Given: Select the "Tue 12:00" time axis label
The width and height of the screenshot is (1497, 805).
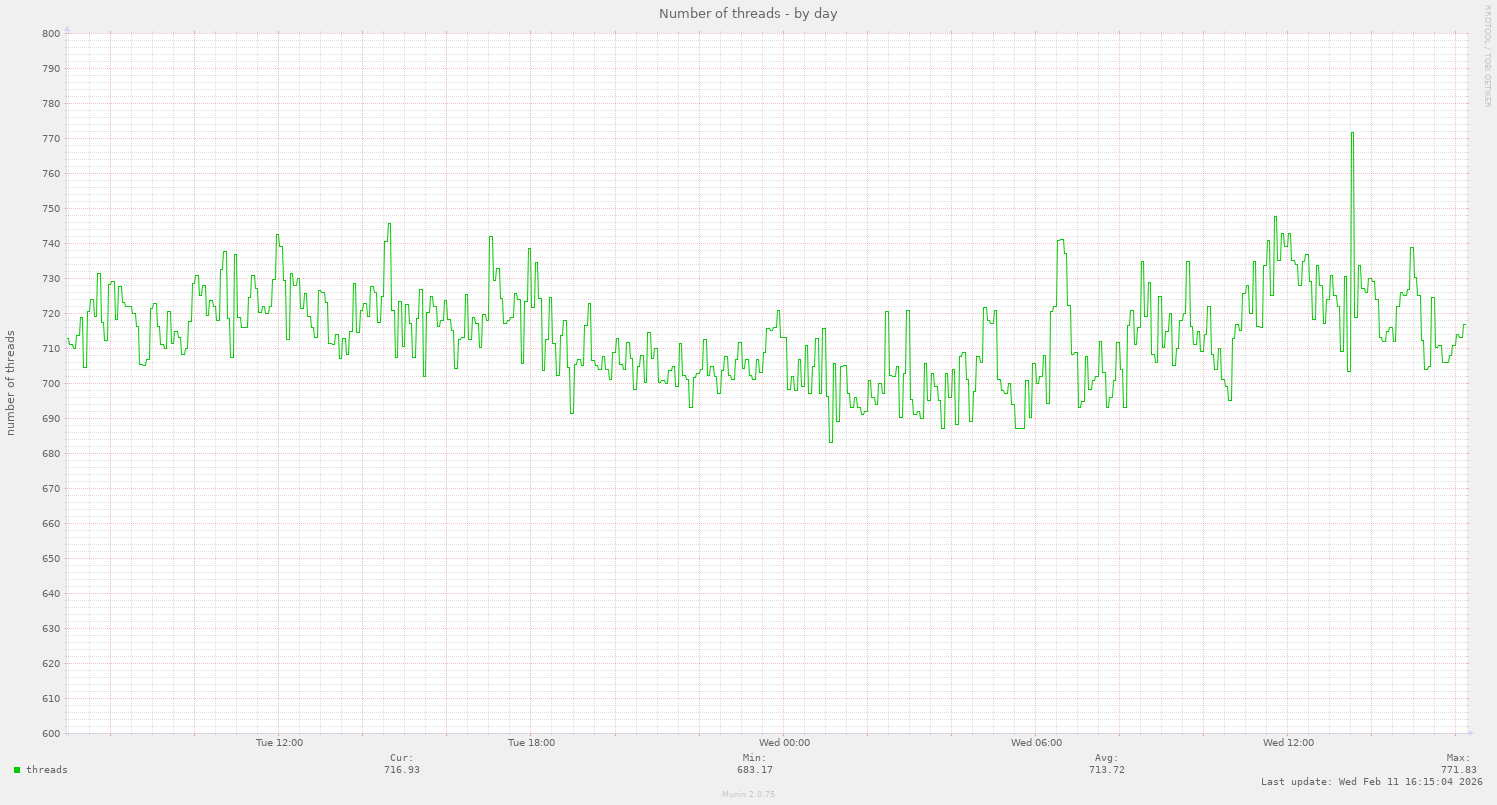Looking at the screenshot, I should 279,743.
